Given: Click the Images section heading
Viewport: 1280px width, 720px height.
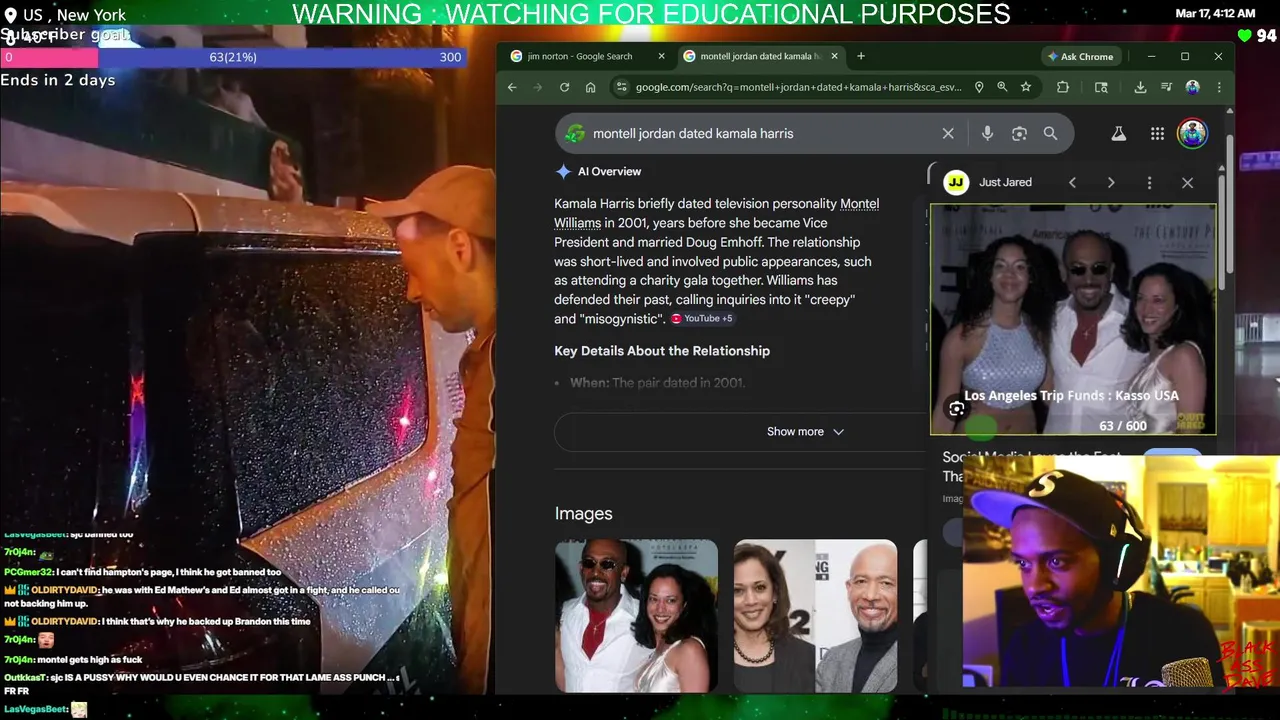Looking at the screenshot, I should click(584, 513).
